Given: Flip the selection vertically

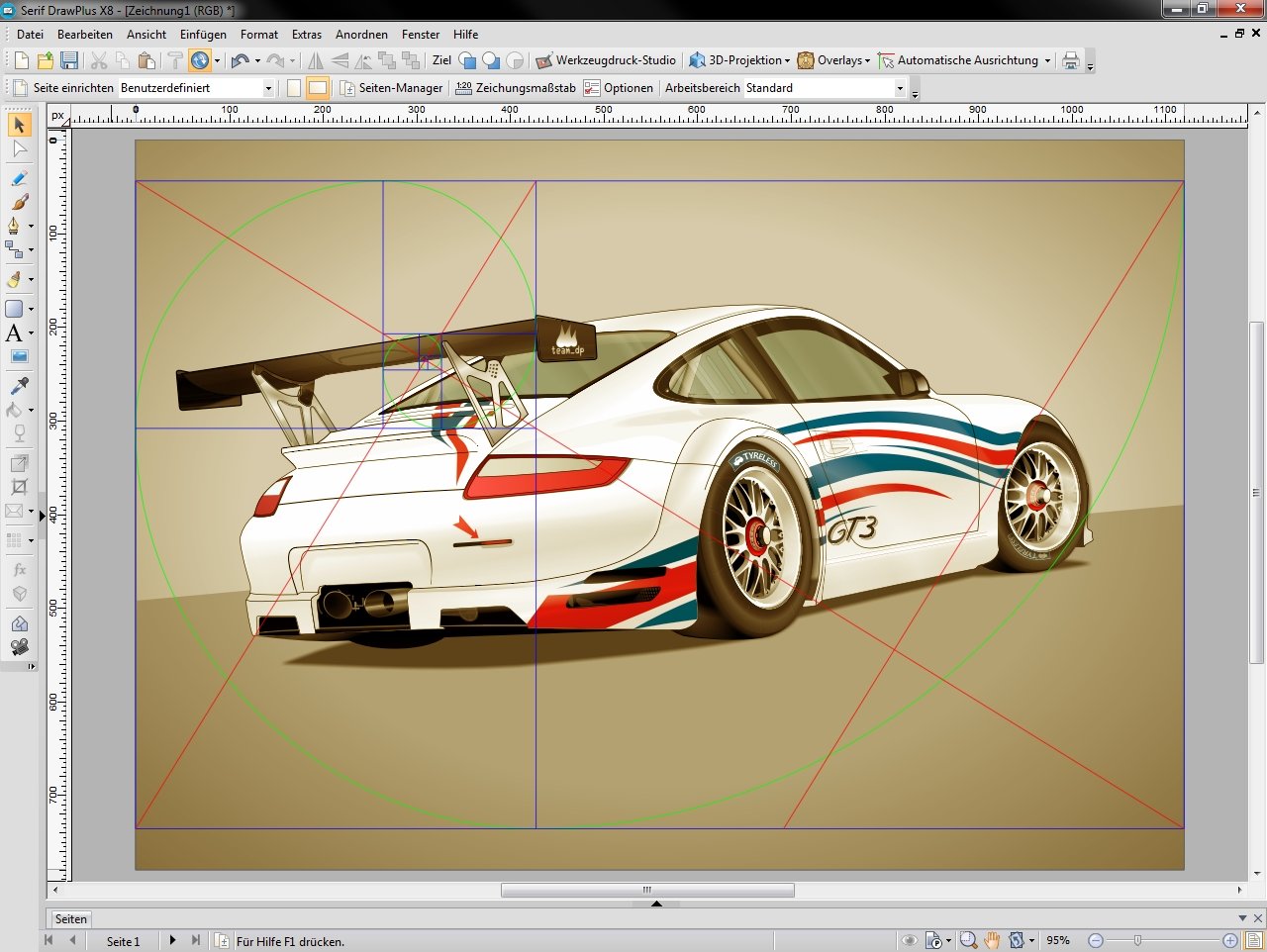Looking at the screenshot, I should [340, 60].
